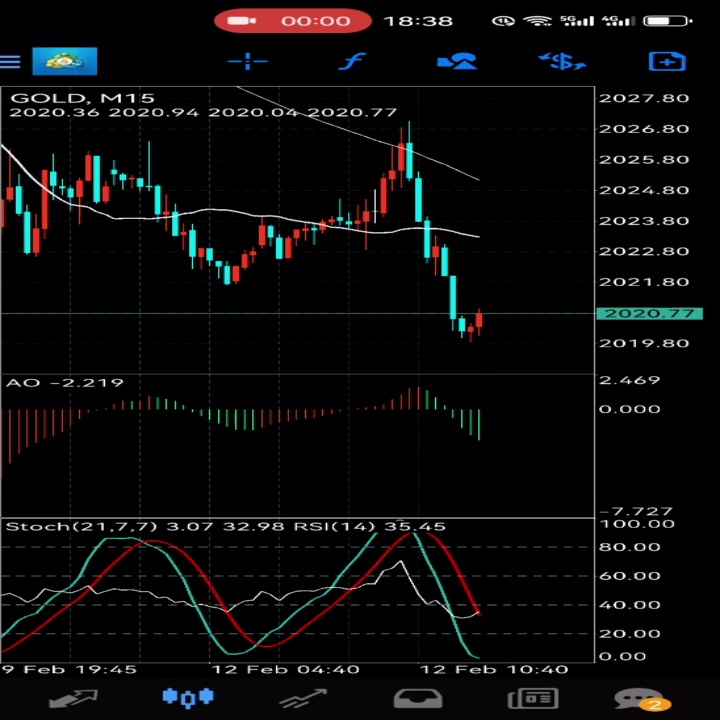Viewport: 720px width, 720px height.
Task: Tap the 2019.80 price scale label
Action: click(644, 343)
